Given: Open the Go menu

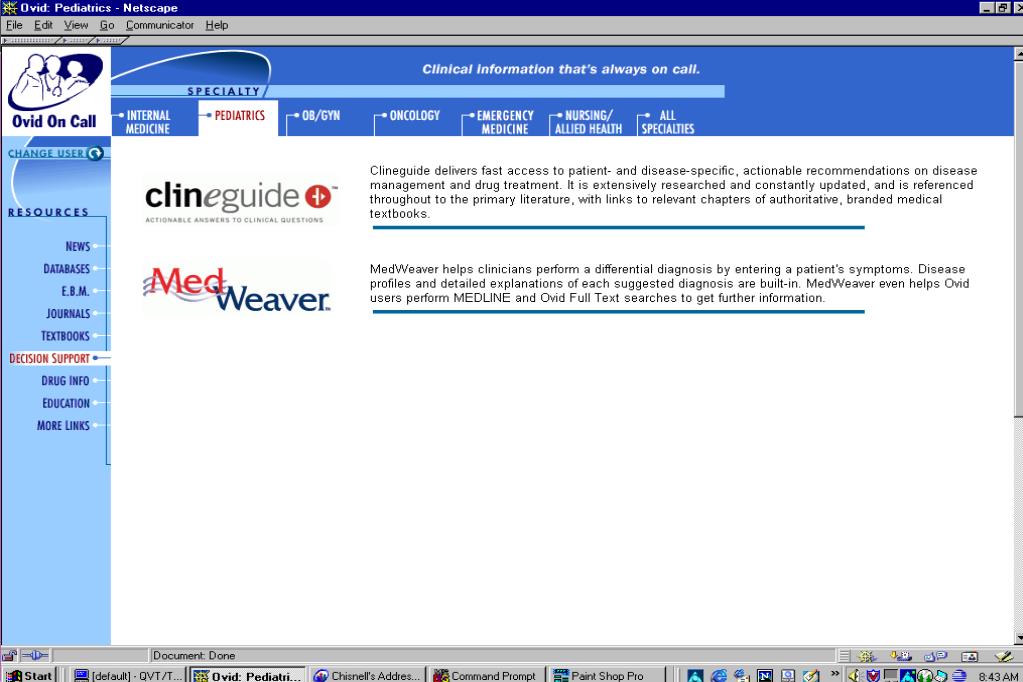Looking at the screenshot, I should pyautogui.click(x=107, y=25).
